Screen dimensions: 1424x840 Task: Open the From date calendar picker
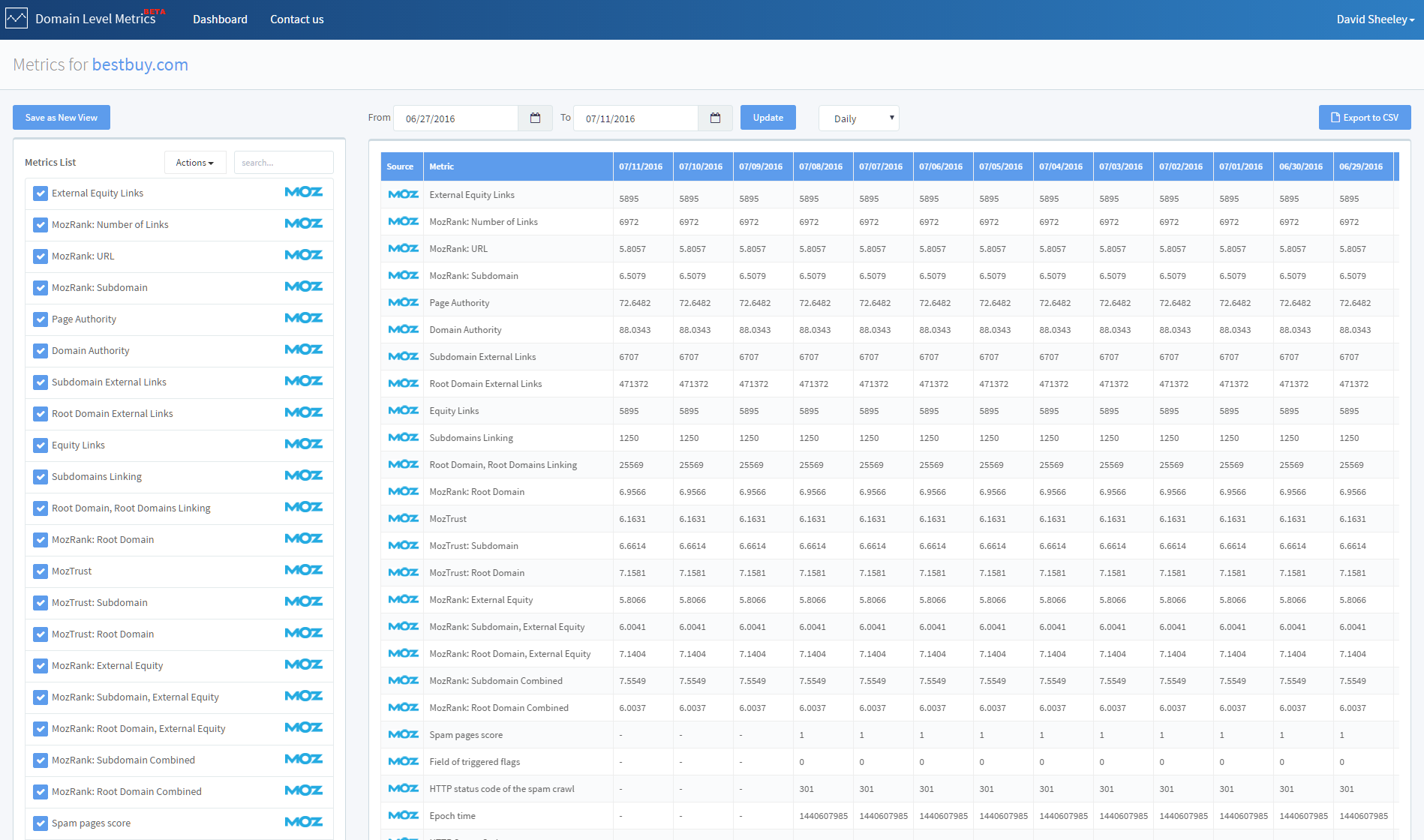pyautogui.click(x=535, y=118)
